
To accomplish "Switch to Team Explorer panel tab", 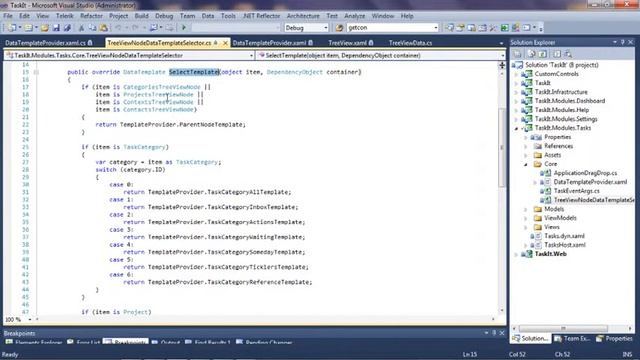I will pos(572,339).
